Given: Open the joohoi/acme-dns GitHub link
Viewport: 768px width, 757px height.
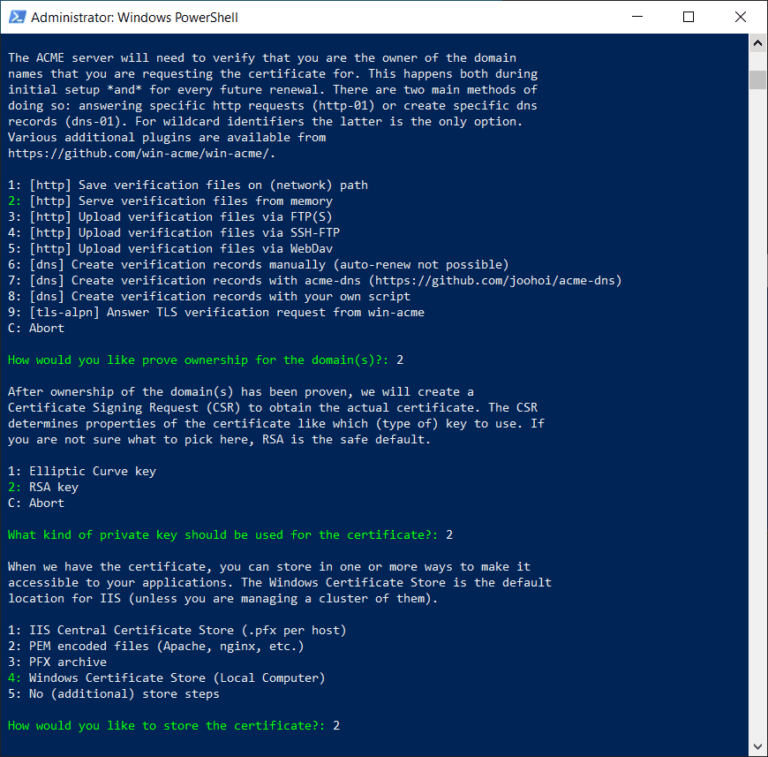Looking at the screenshot, I should [494, 280].
